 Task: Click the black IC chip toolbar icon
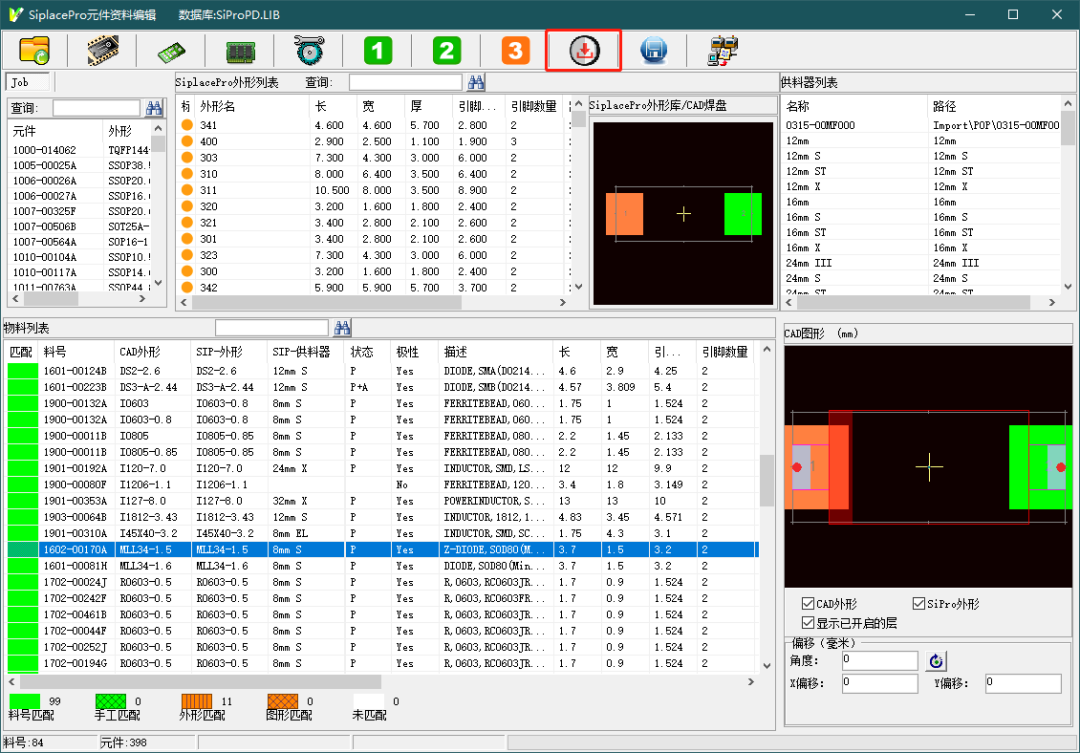[x=103, y=51]
